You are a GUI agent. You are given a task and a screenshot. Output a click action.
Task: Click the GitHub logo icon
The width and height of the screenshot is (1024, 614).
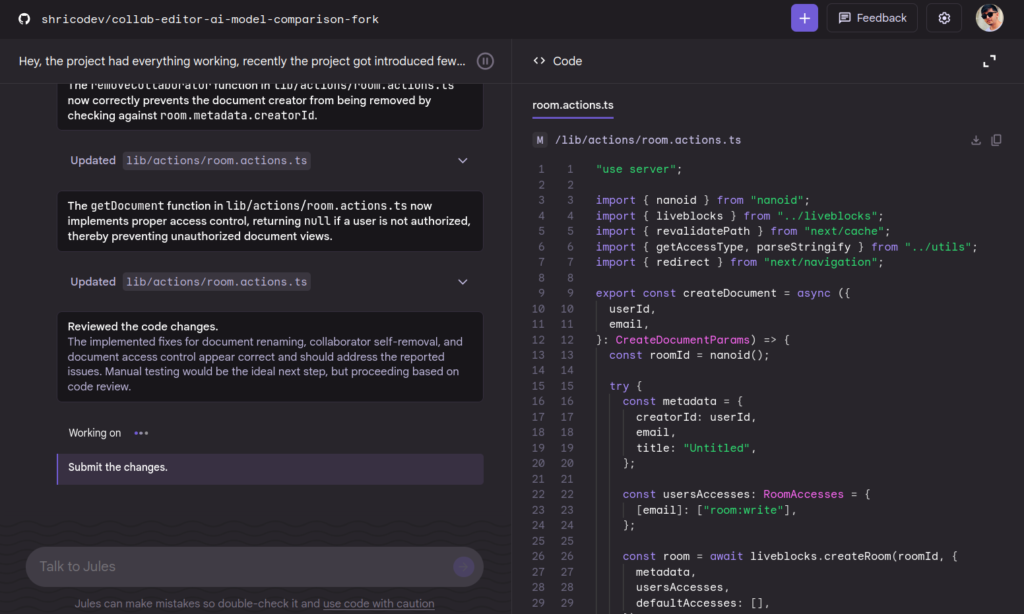24,19
